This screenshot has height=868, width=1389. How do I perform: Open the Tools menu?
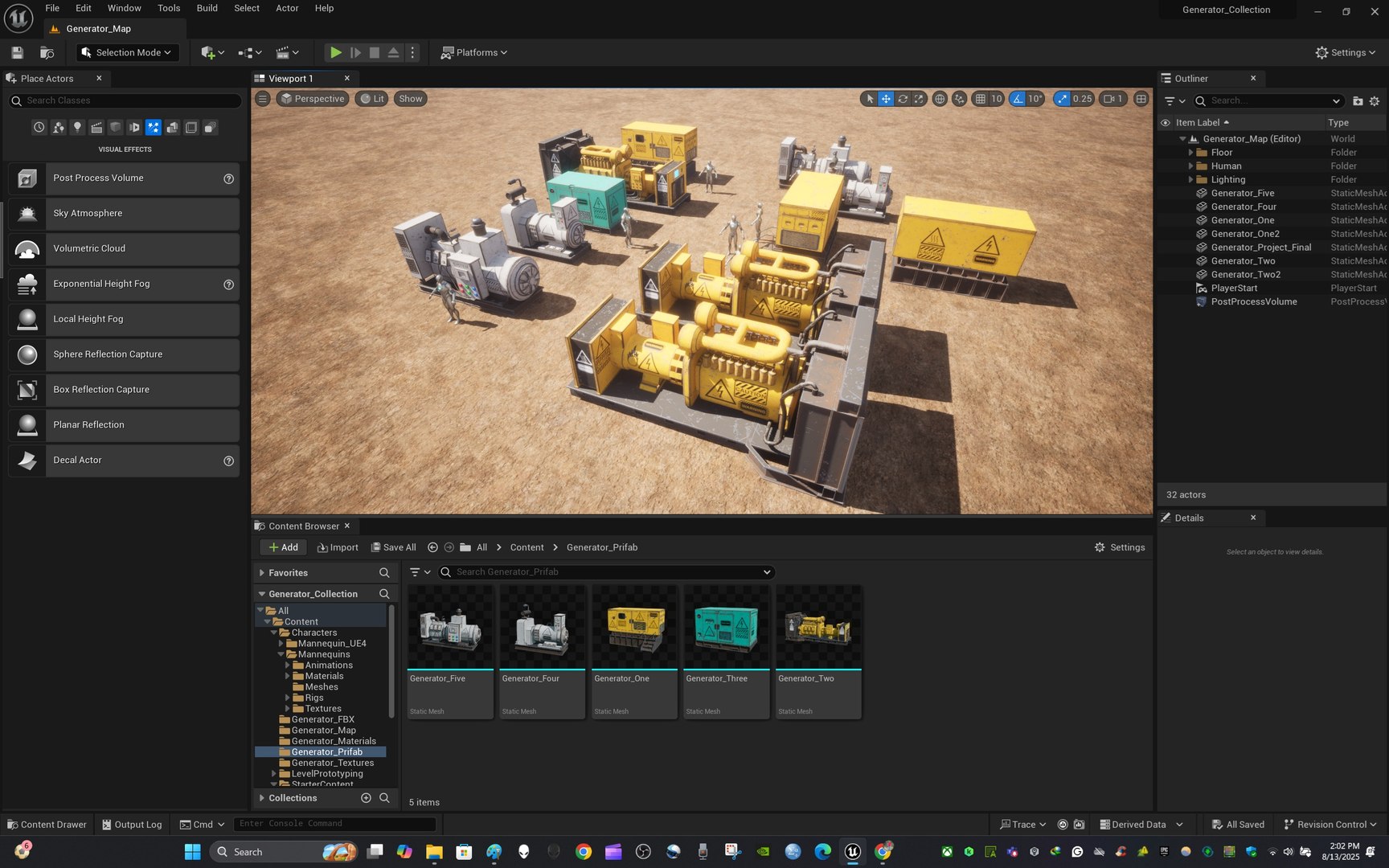coord(169,8)
